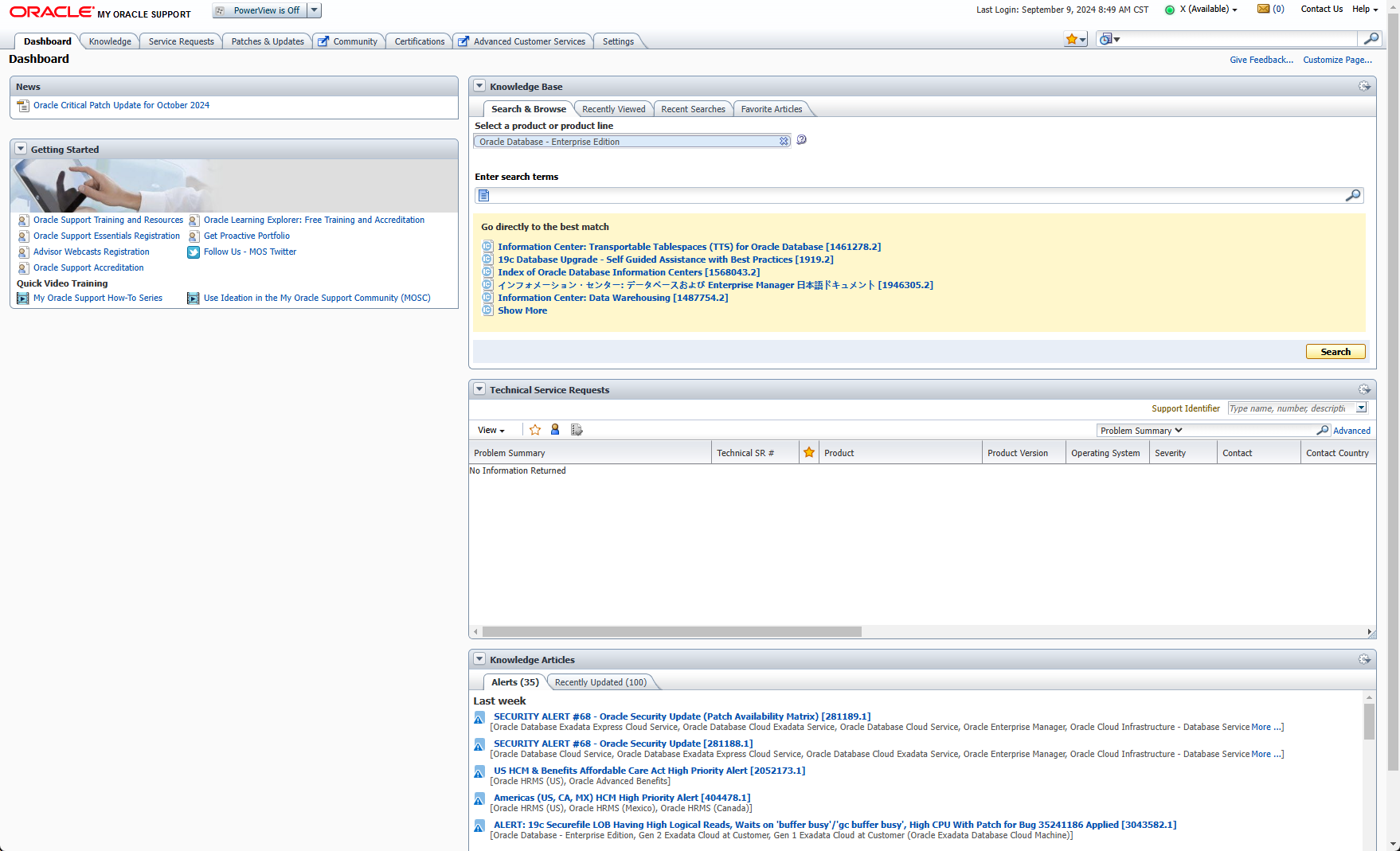Click the global search field at top
Image resolution: width=1400 pixels, height=851 pixels.
(1239, 39)
